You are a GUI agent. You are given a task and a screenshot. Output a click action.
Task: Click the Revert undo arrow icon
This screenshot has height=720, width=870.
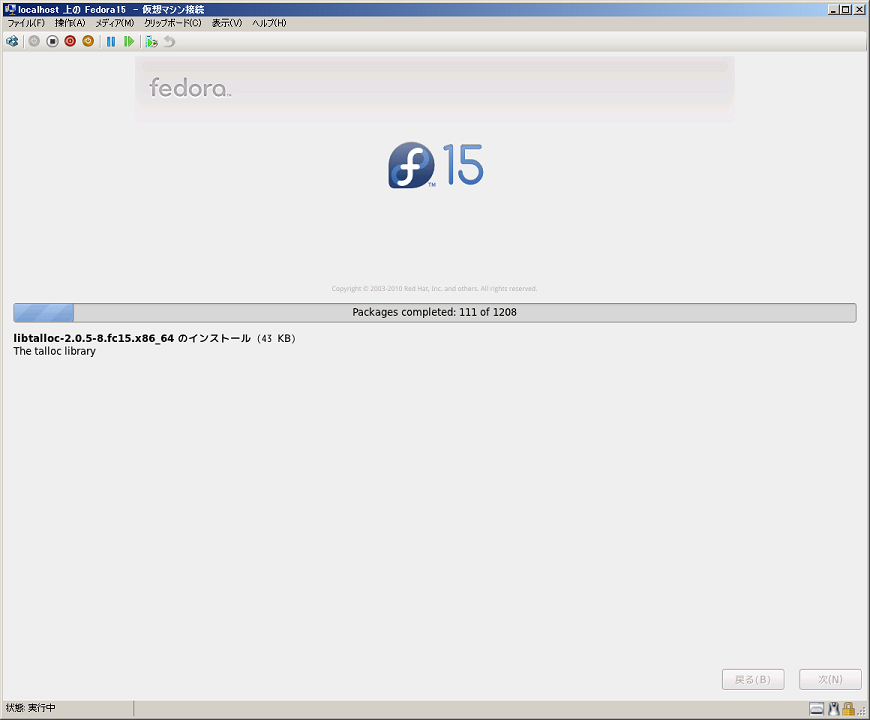pos(169,41)
